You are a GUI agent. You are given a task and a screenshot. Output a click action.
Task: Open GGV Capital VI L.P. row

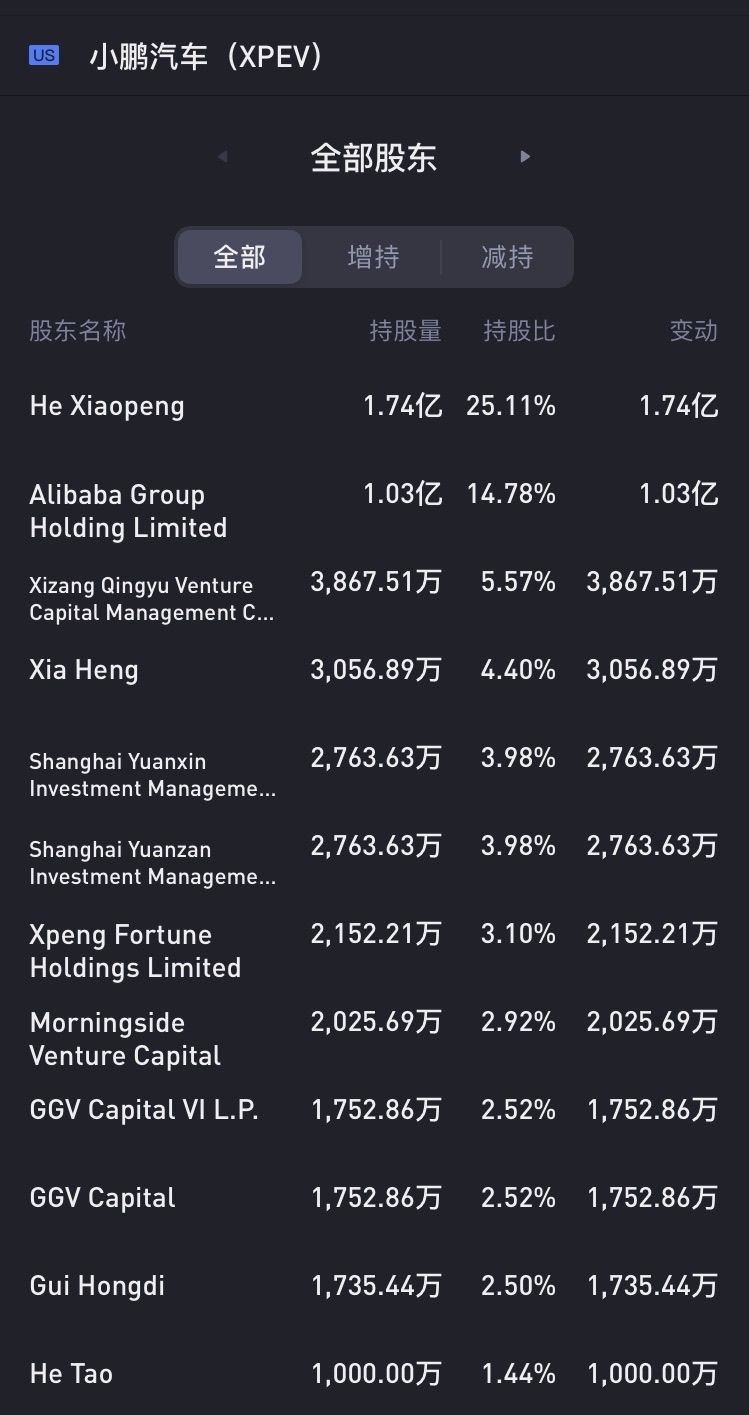pos(144,1110)
